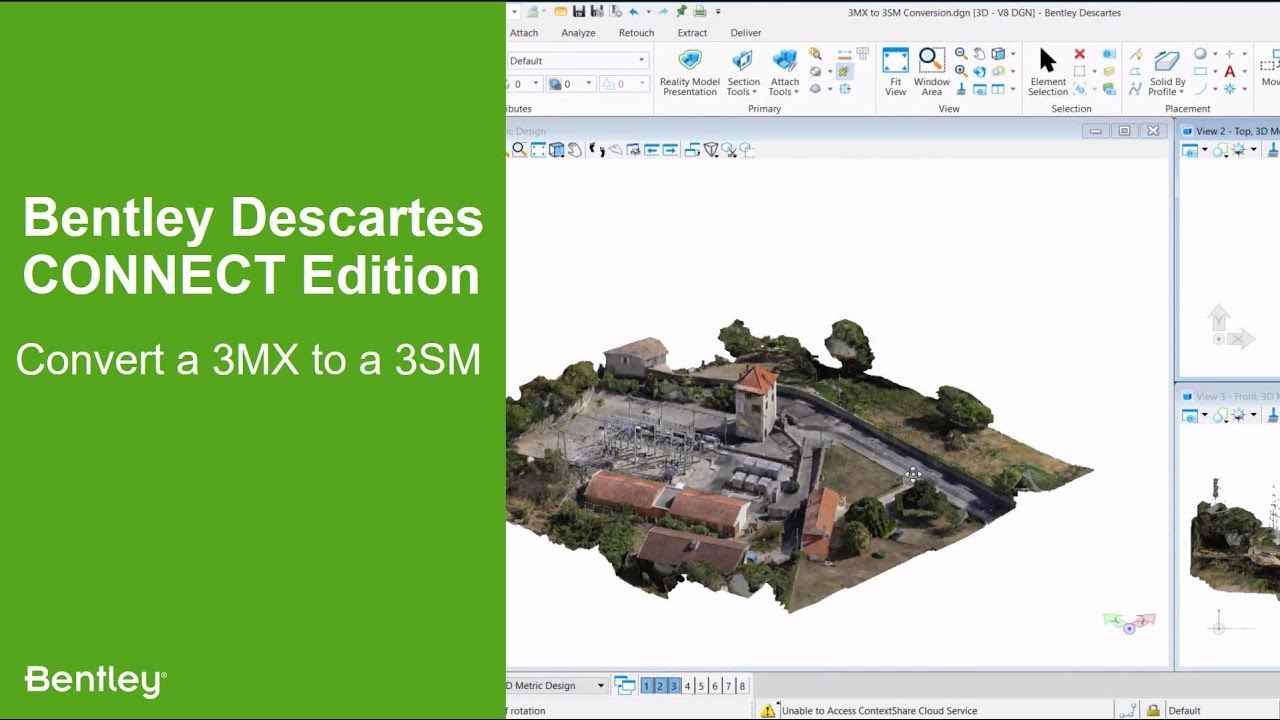Viewport: 1280px width, 720px height.
Task: Click the Fit View tool
Action: coord(895,72)
